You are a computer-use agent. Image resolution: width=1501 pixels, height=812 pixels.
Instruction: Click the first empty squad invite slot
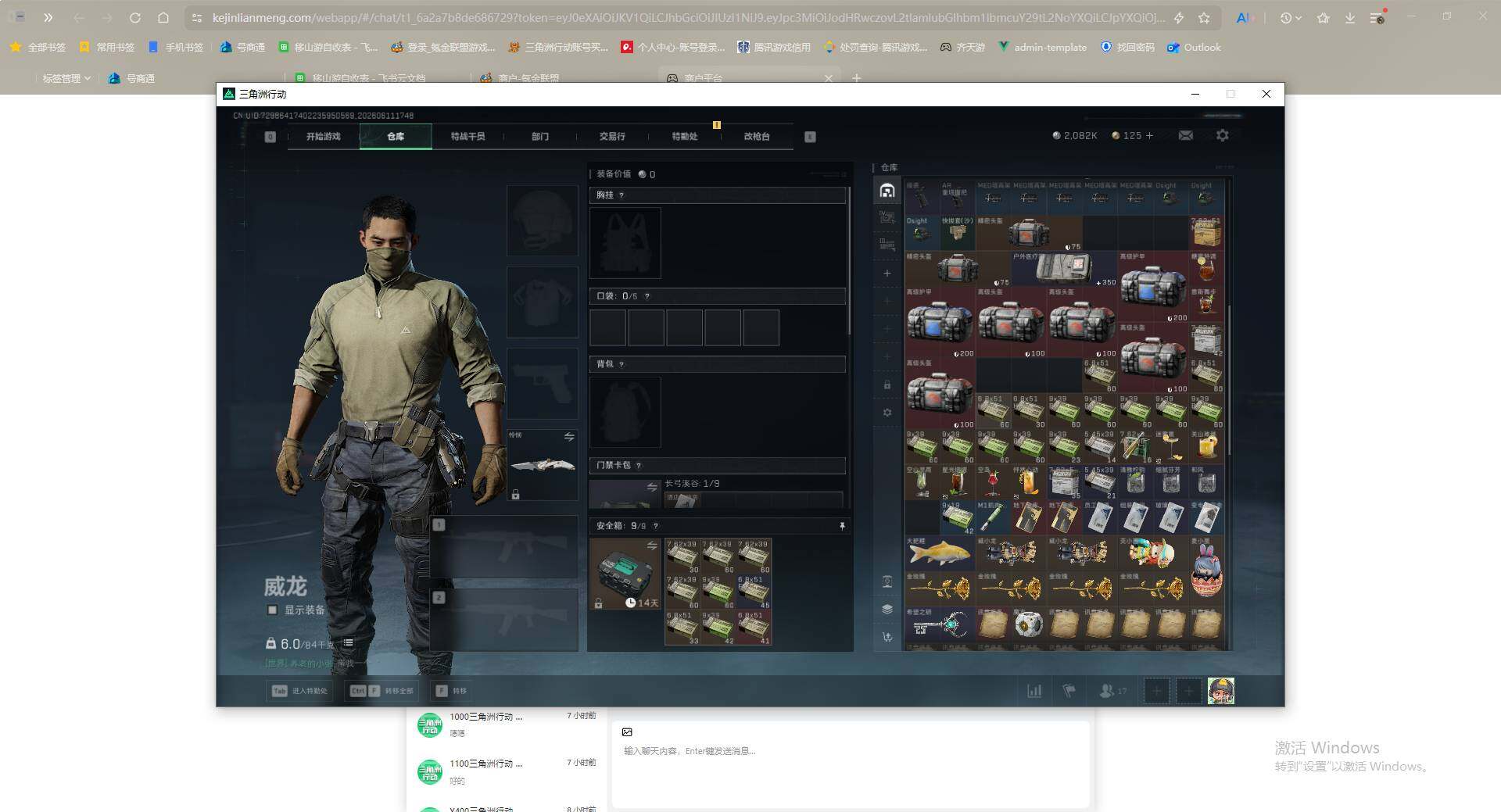[x=1157, y=691]
